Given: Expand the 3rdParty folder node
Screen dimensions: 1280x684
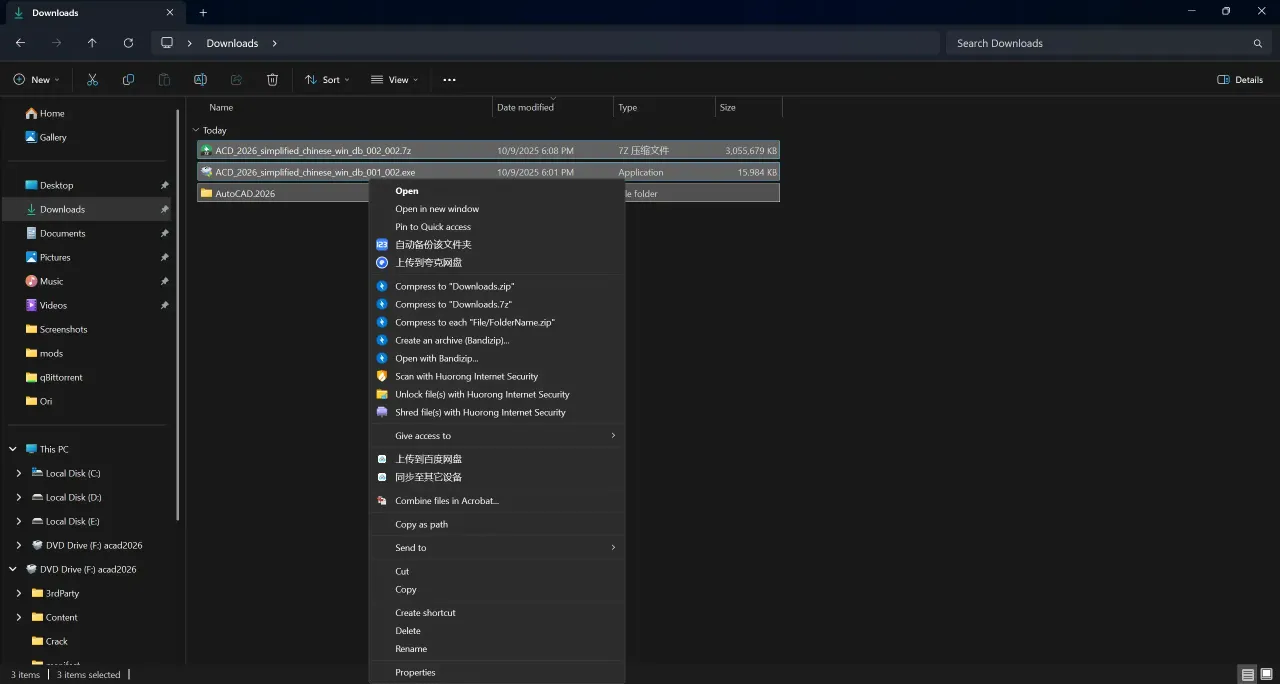Looking at the screenshot, I should (19, 593).
